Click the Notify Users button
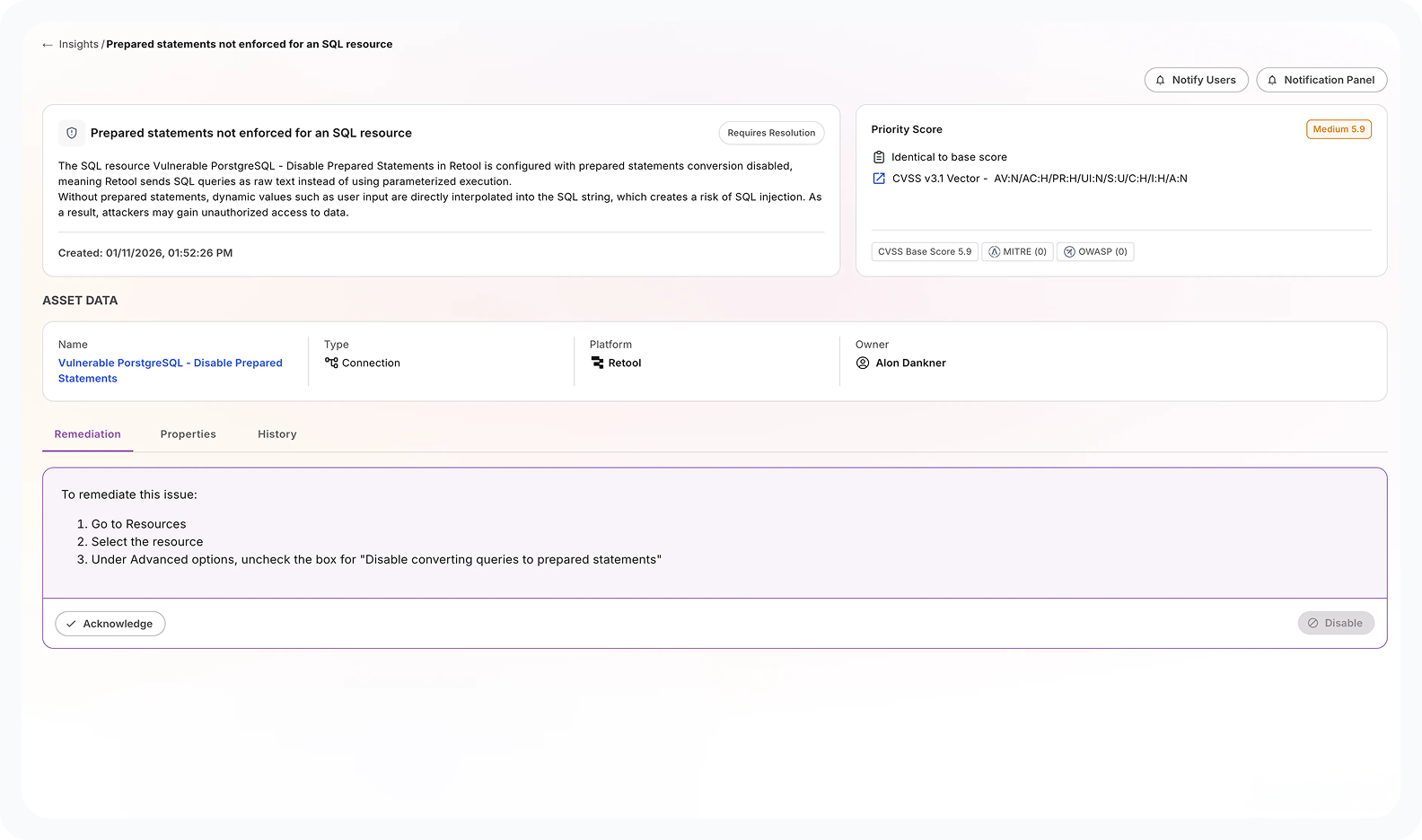The image size is (1422, 840). tap(1196, 80)
